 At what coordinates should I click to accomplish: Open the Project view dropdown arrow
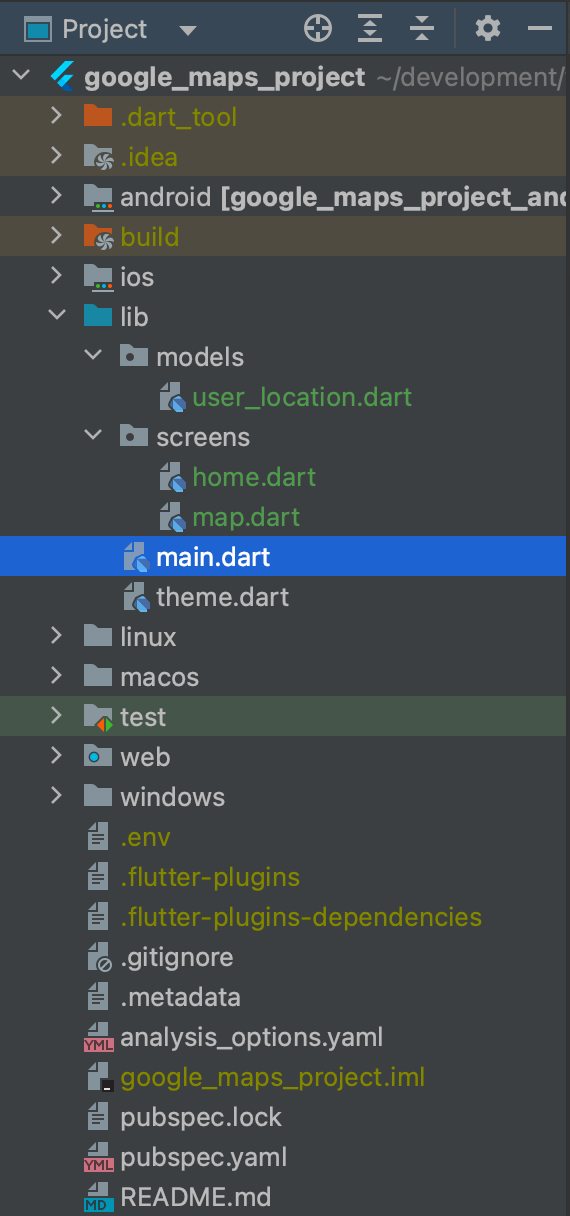187,30
